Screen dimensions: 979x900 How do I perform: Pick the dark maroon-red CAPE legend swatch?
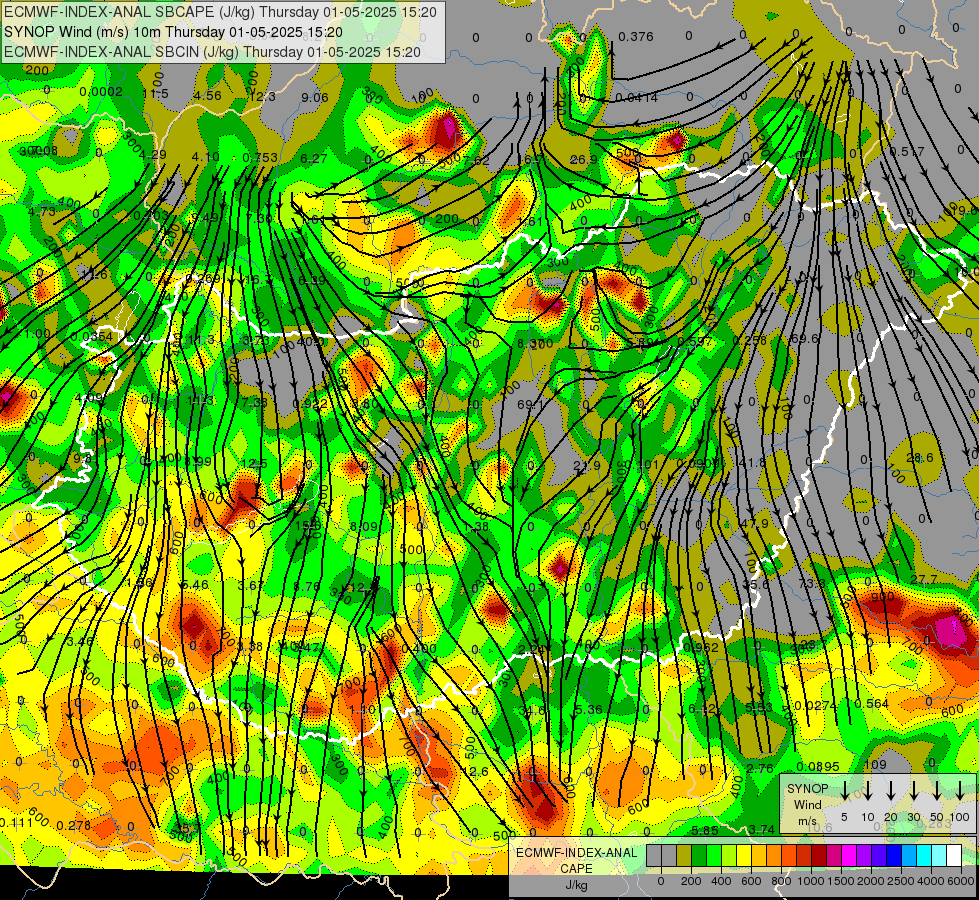tap(819, 855)
